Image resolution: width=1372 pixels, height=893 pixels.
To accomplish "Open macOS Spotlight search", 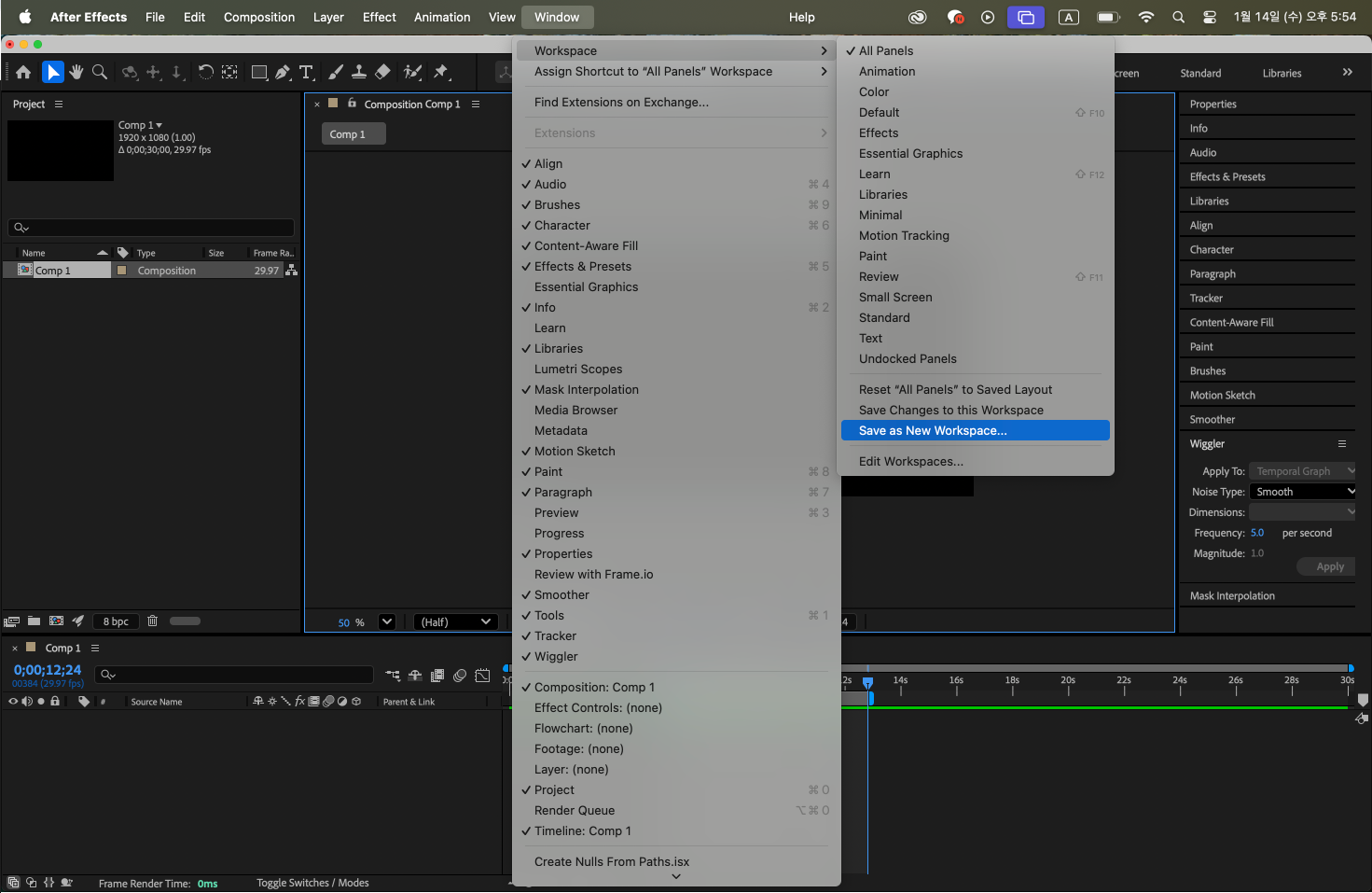I will coord(1179,17).
